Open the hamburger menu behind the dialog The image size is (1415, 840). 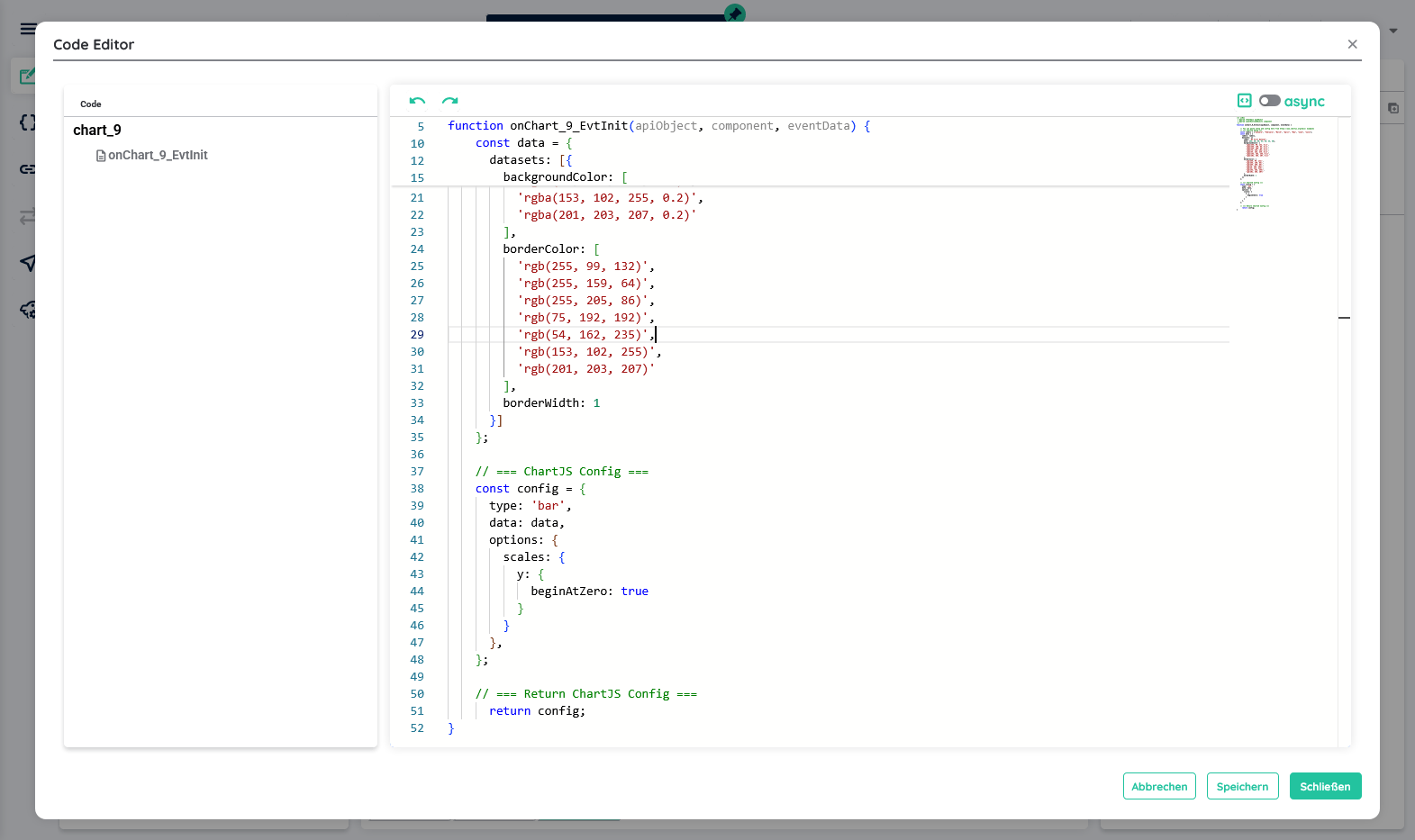pyautogui.click(x=28, y=29)
